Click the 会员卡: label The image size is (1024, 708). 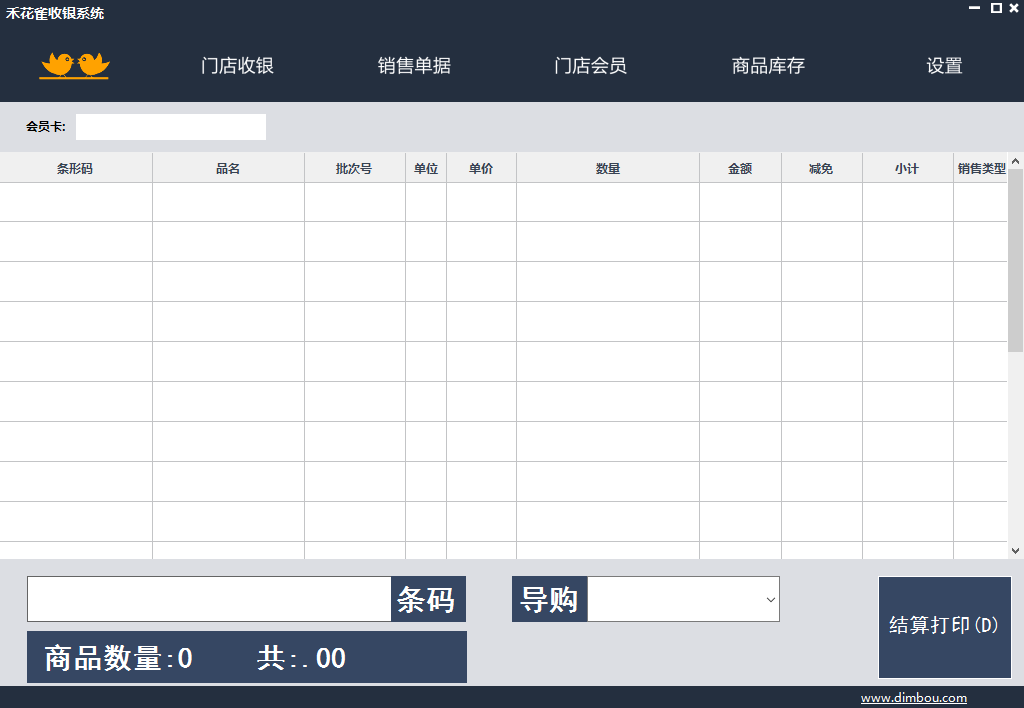coord(46,127)
